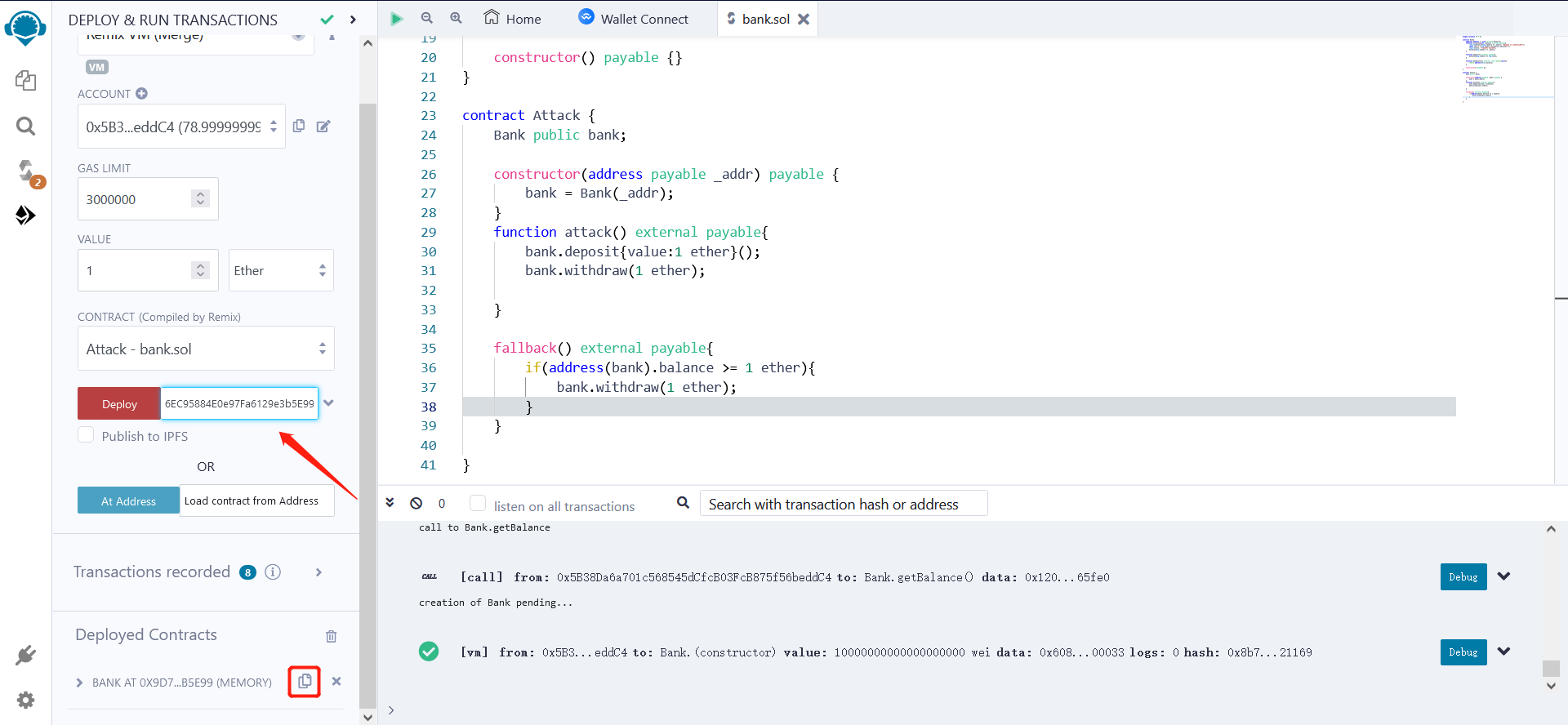1568x725 pixels.
Task: Copy the deployed Bank contract address
Action: 304,681
